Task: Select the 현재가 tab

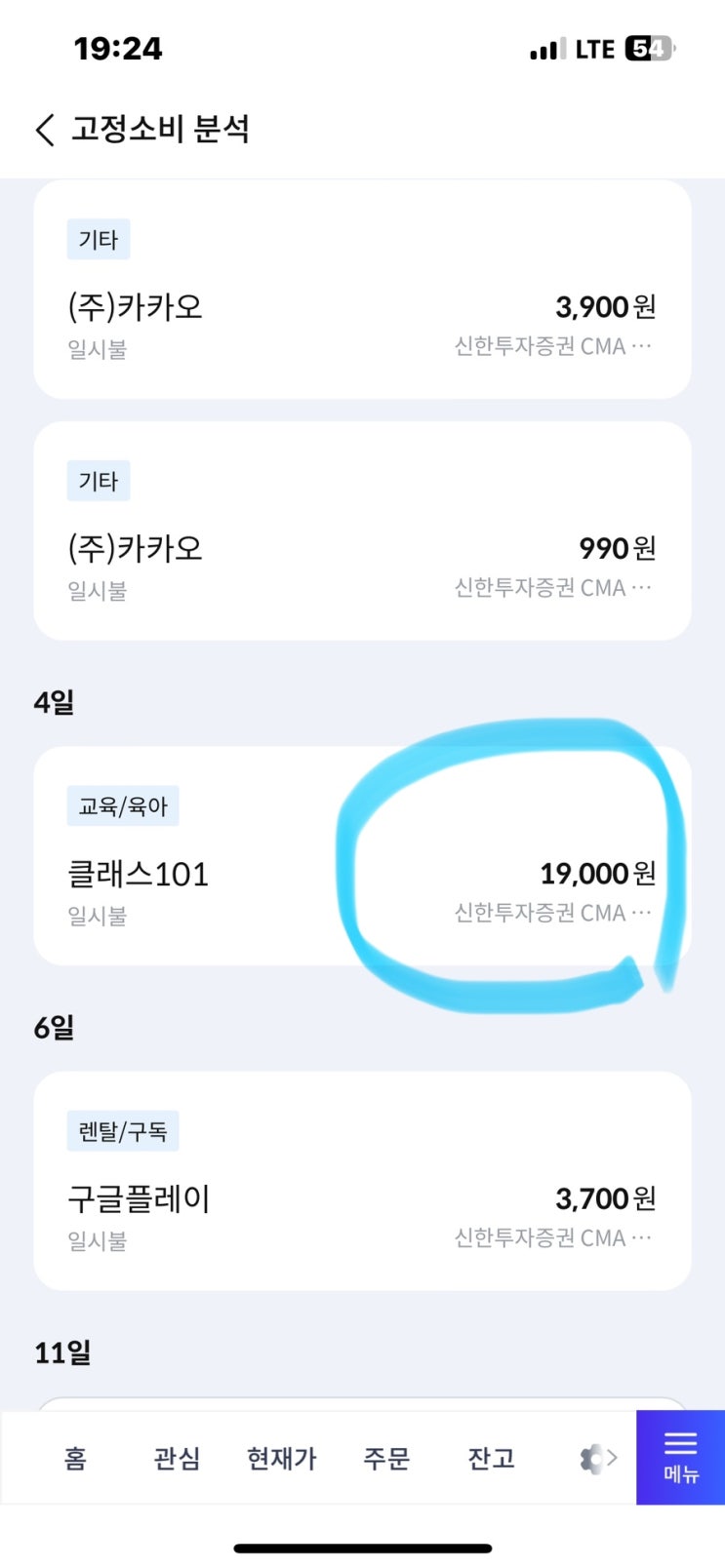Action: pos(281,1459)
